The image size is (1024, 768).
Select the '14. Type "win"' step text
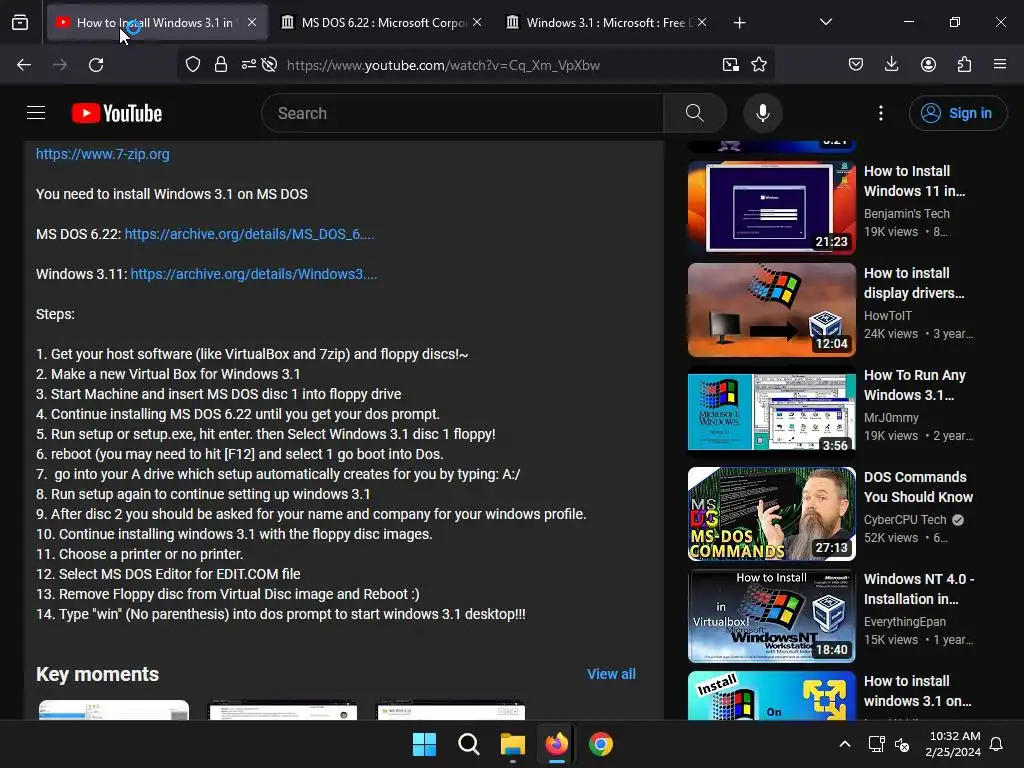[x=281, y=614]
